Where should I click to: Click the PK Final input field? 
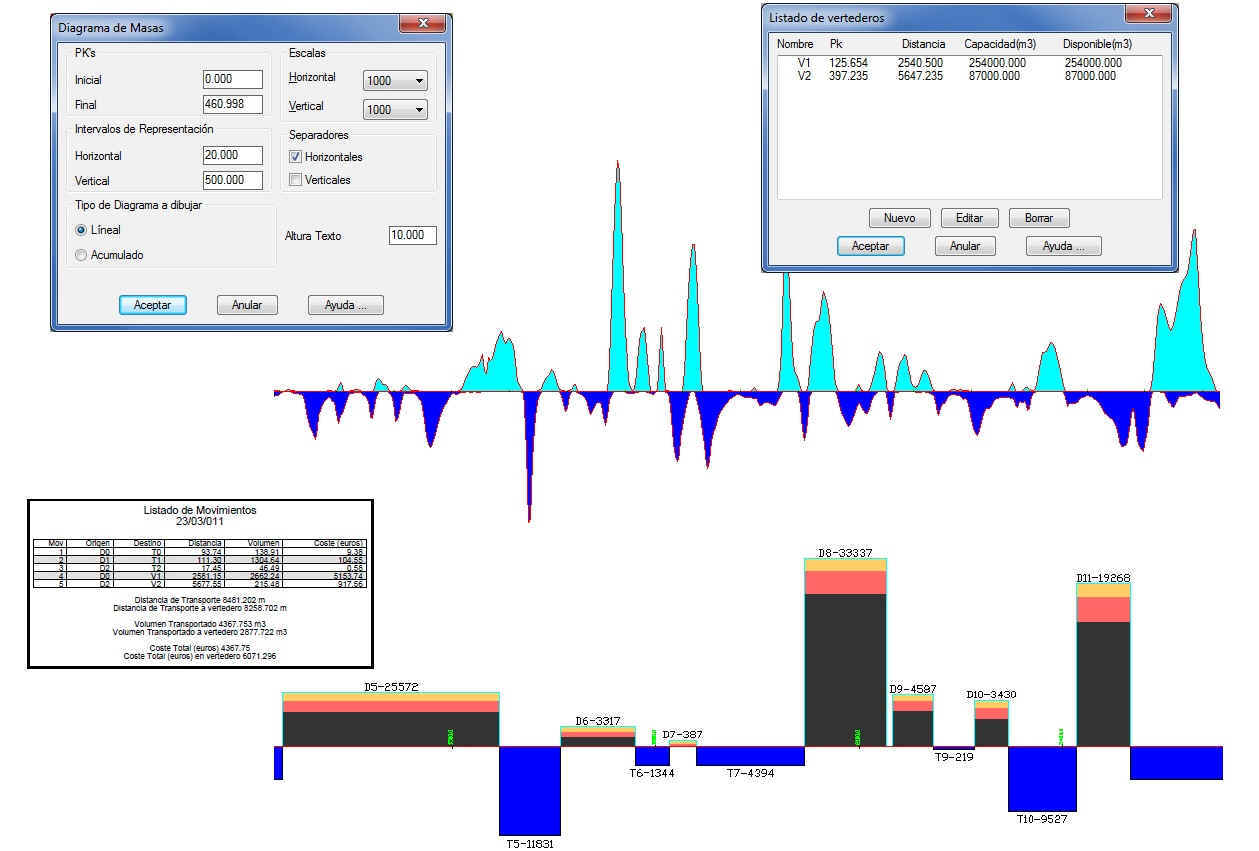[232, 104]
